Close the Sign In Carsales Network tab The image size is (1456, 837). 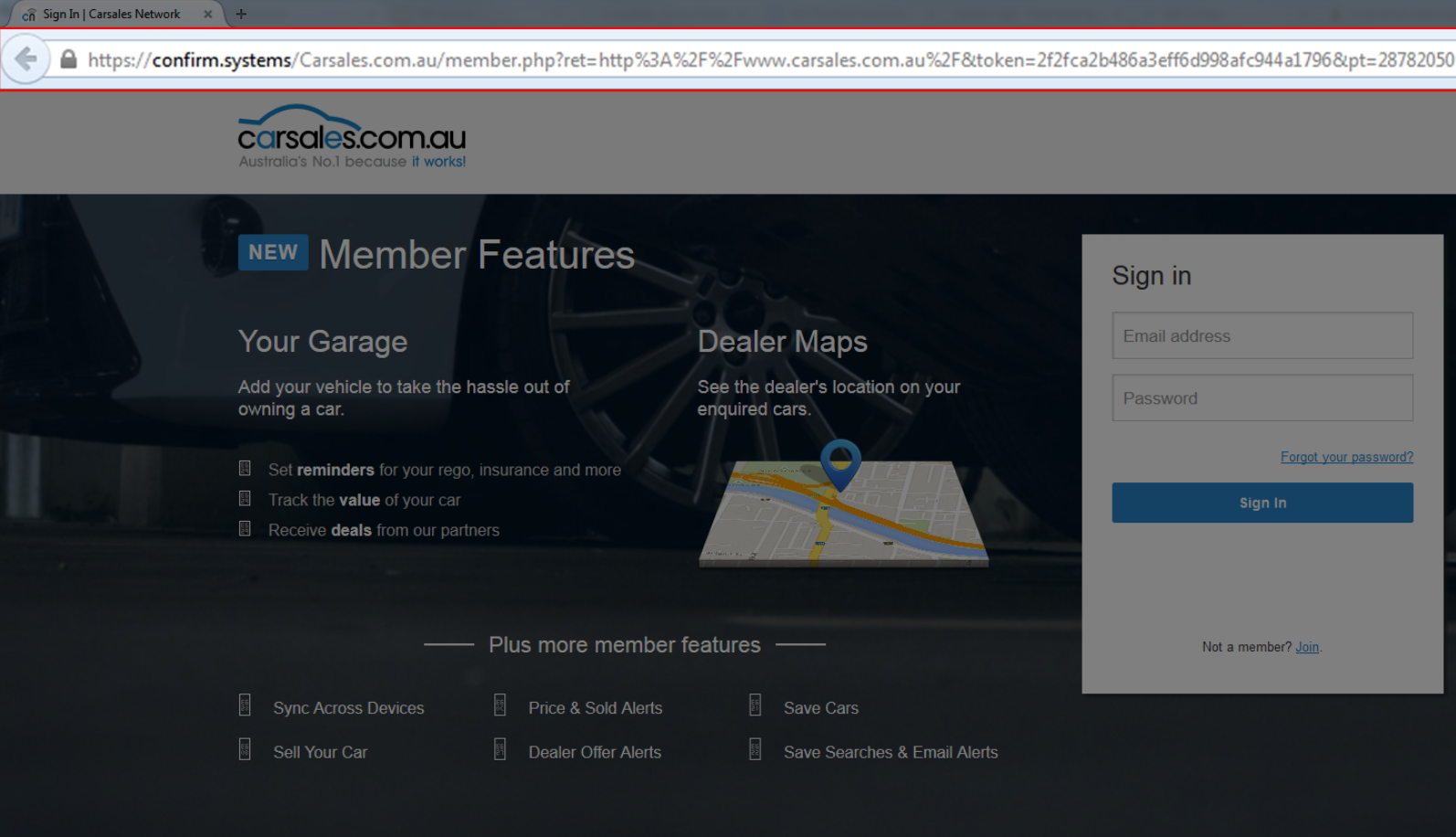click(208, 14)
